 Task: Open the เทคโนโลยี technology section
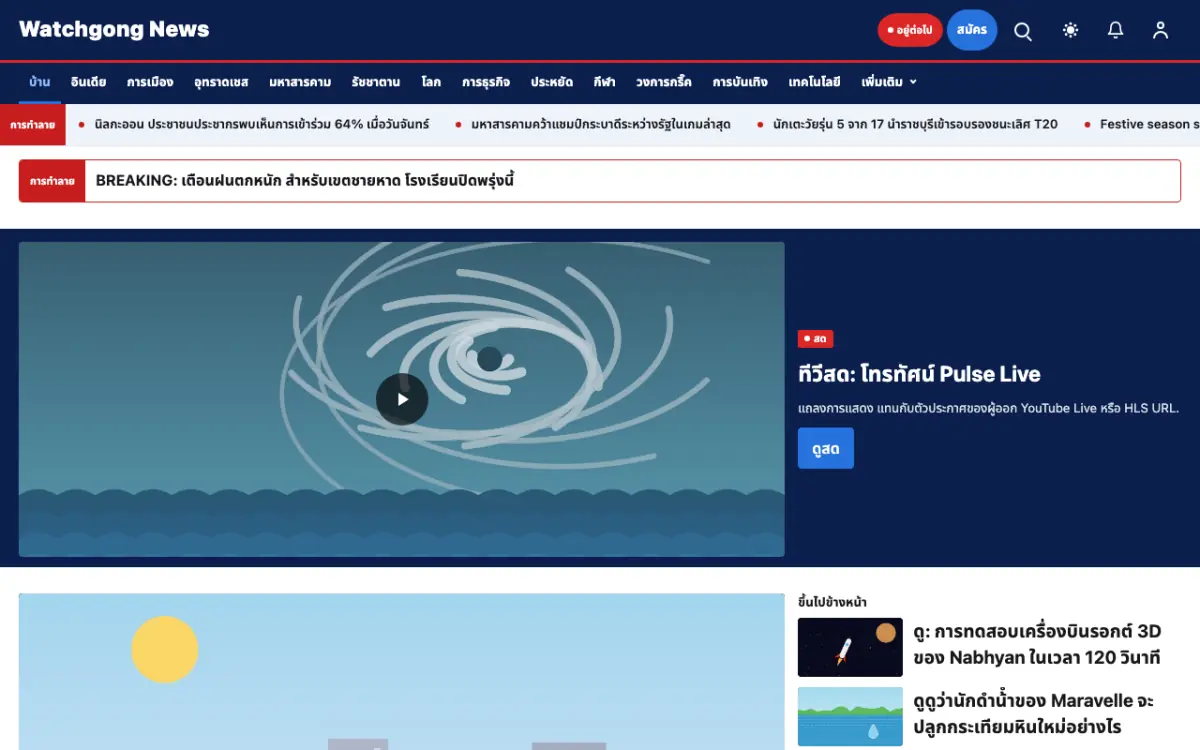pos(814,82)
